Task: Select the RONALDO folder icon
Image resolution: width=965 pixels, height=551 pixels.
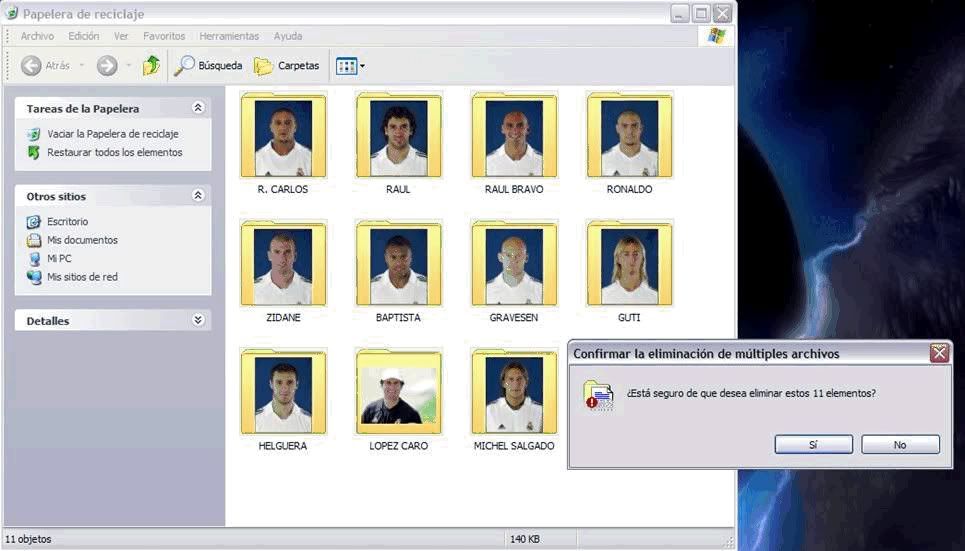Action: click(629, 135)
